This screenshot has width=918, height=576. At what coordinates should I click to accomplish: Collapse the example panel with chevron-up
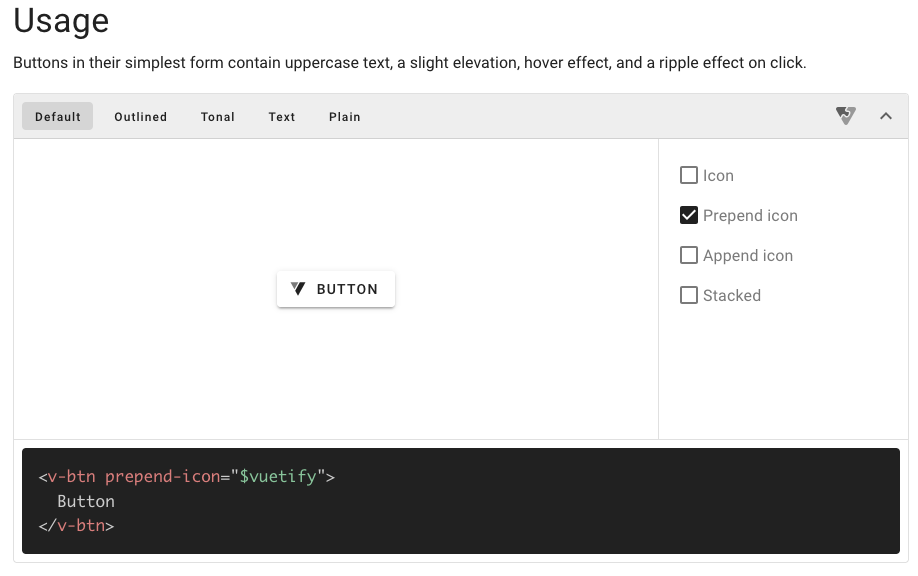click(886, 116)
